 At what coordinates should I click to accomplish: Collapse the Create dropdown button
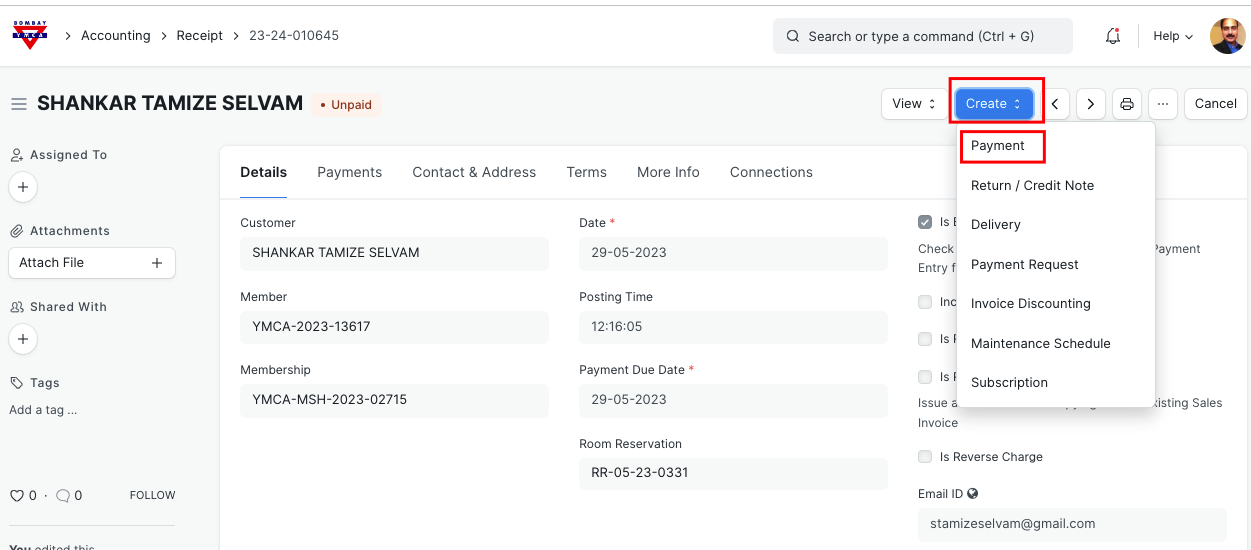[x=993, y=104]
